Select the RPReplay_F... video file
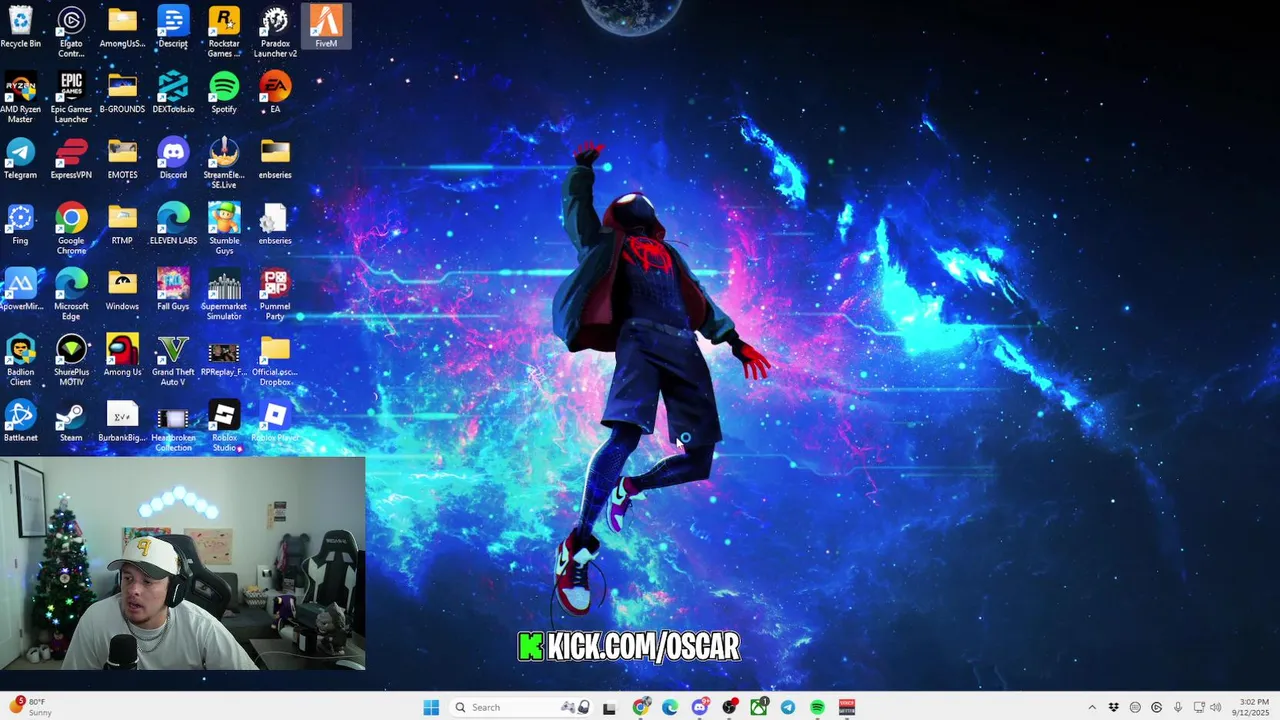 [x=224, y=356]
